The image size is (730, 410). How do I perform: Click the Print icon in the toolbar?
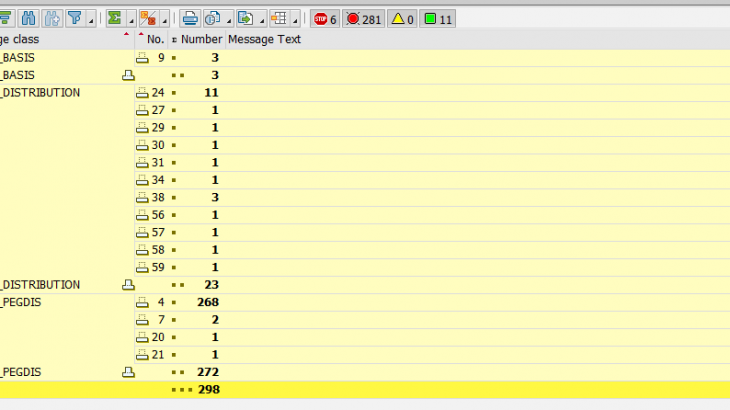[x=189, y=19]
